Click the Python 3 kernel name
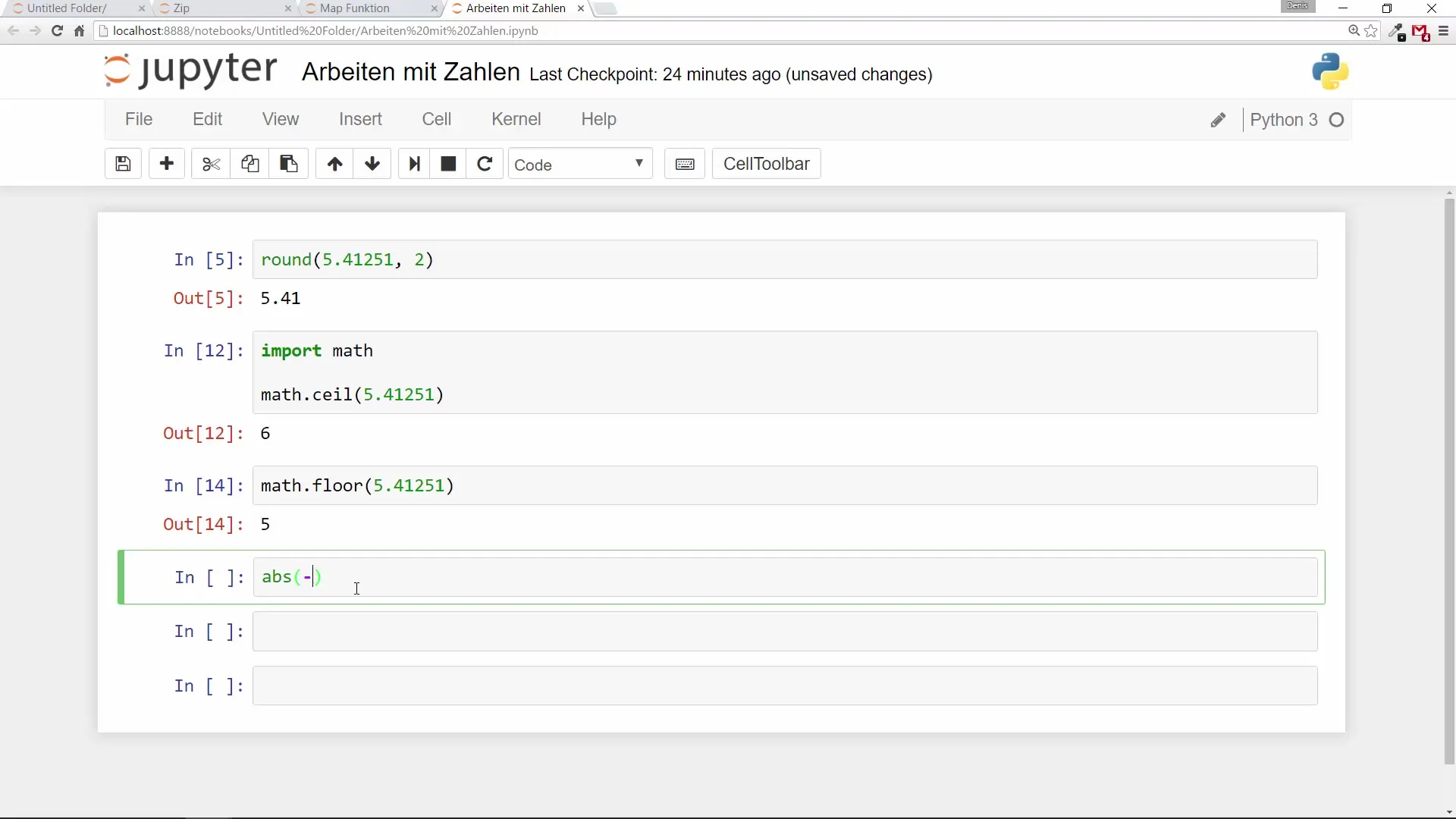 pos(1284,120)
